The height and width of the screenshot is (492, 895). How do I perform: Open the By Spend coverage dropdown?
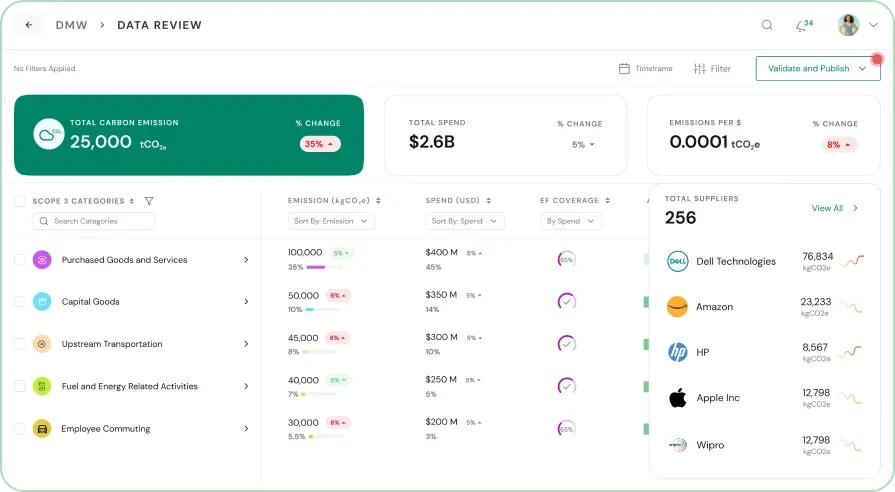click(571, 221)
